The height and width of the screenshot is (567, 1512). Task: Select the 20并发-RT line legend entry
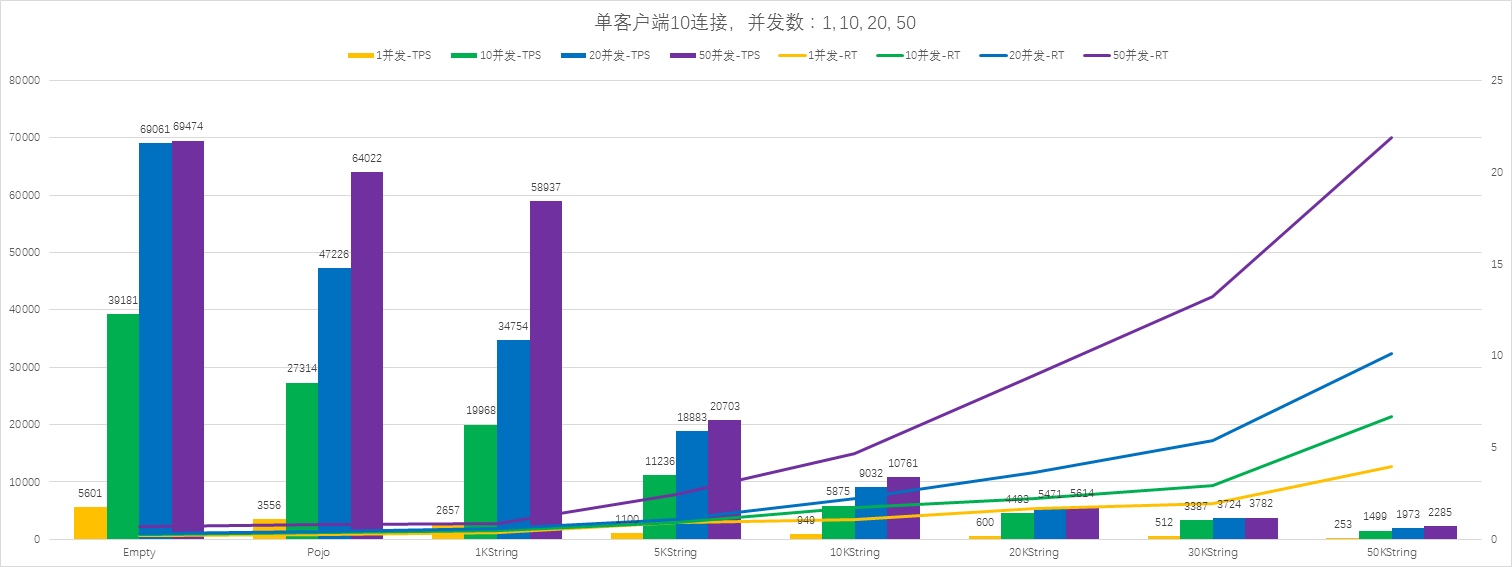(x=1030, y=56)
